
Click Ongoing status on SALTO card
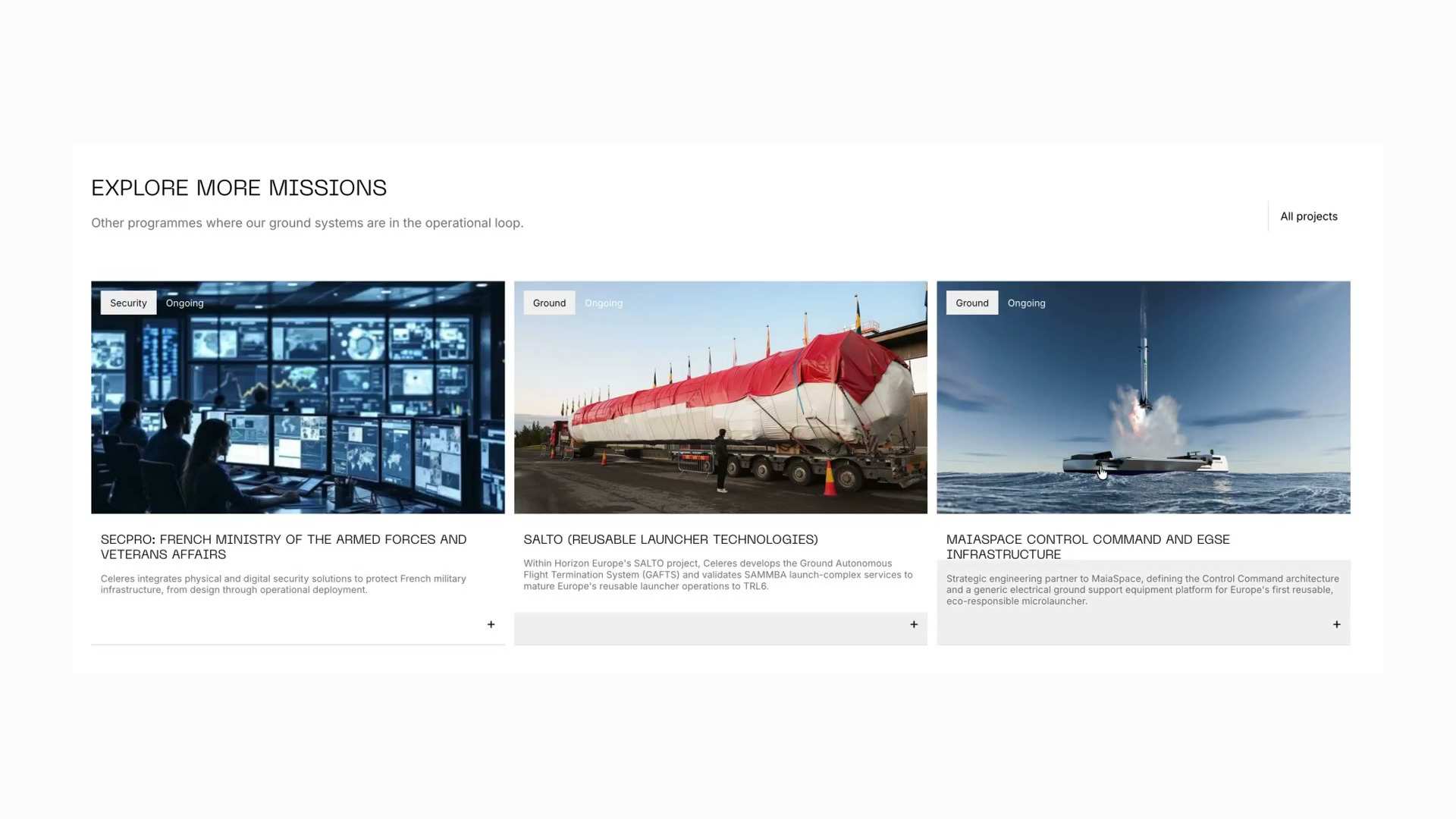pyautogui.click(x=604, y=303)
